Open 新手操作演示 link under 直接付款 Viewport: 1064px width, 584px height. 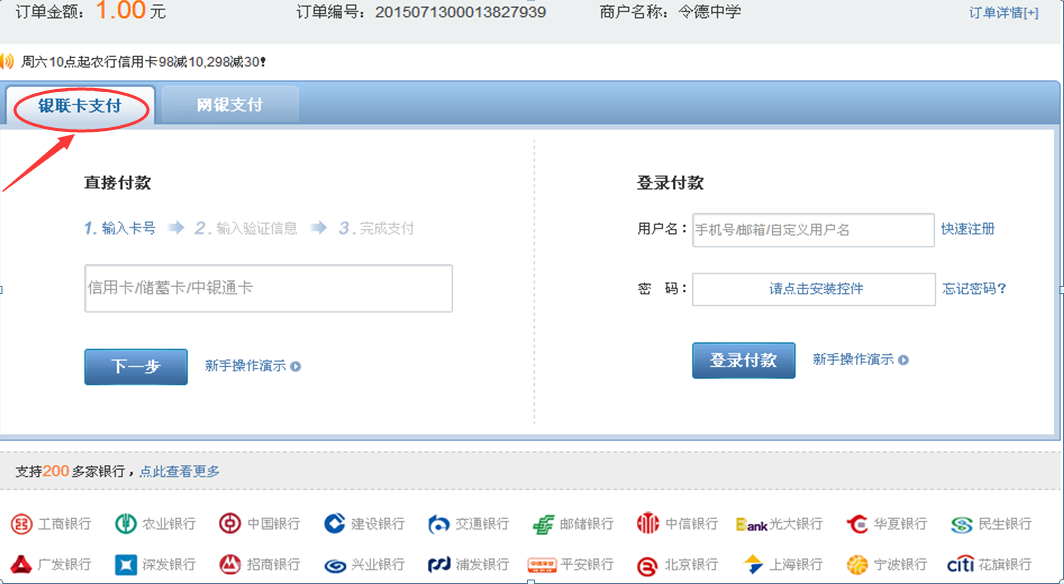coord(245,366)
